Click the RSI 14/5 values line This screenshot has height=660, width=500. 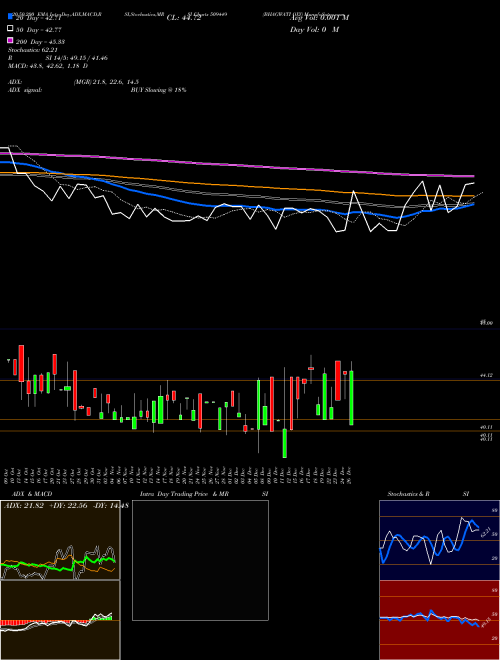click(x=58, y=58)
